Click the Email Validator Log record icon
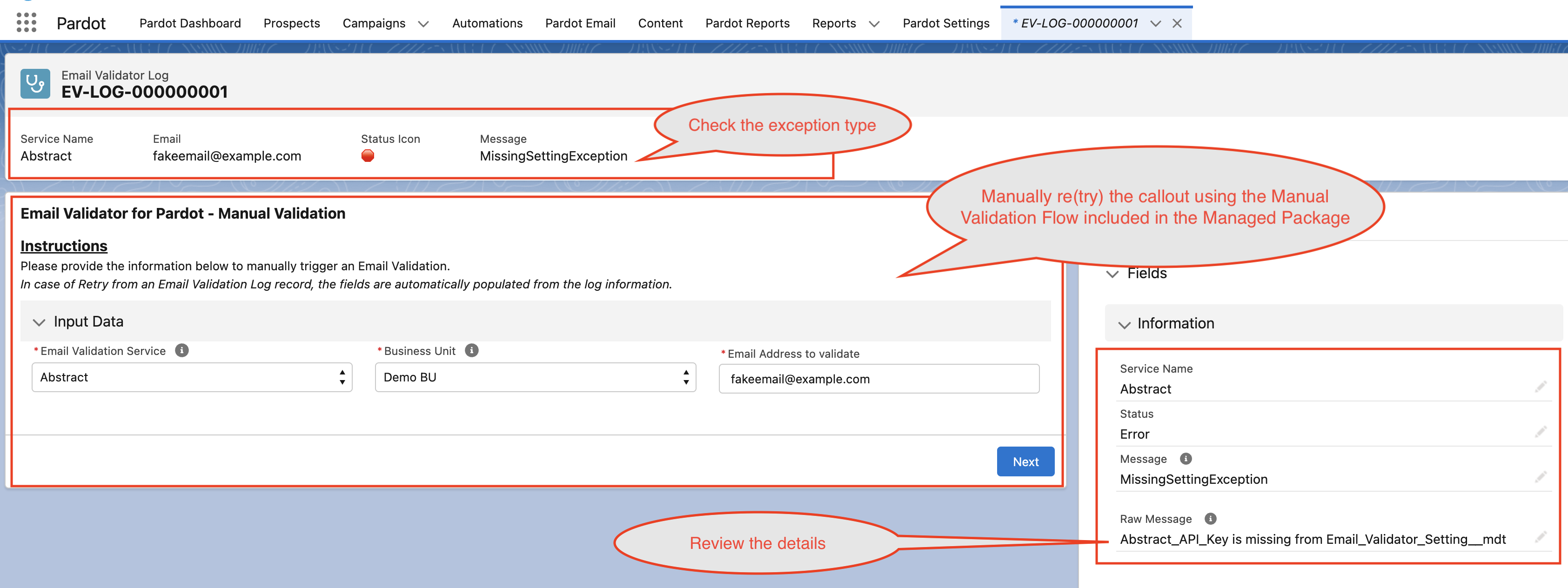The image size is (1568, 588). click(x=35, y=84)
